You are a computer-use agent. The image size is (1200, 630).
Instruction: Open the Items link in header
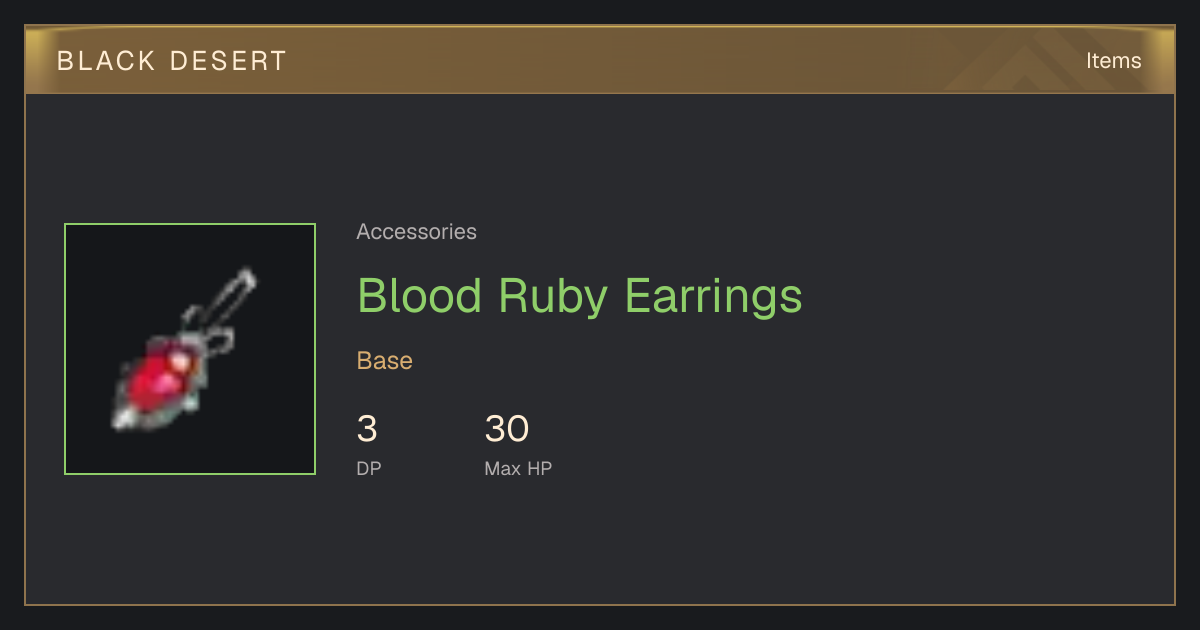(1113, 60)
